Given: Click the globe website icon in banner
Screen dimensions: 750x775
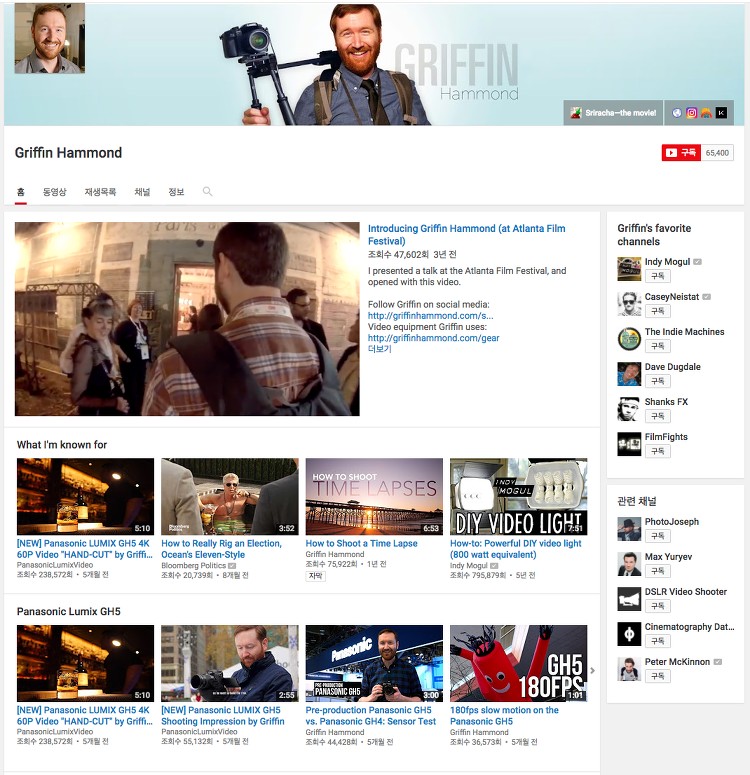Looking at the screenshot, I should pyautogui.click(x=677, y=113).
